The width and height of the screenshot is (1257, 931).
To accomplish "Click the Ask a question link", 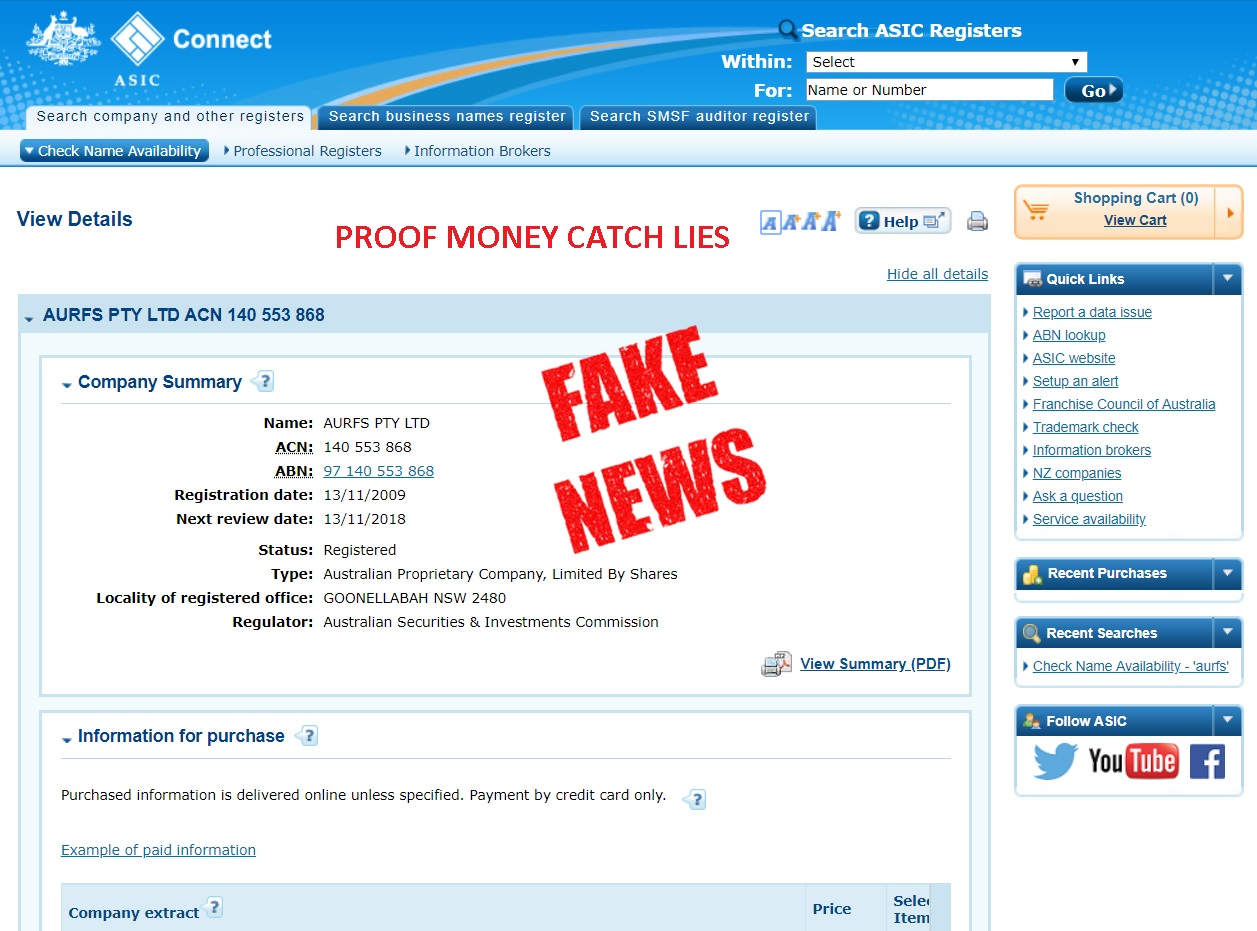I will click(x=1078, y=496).
